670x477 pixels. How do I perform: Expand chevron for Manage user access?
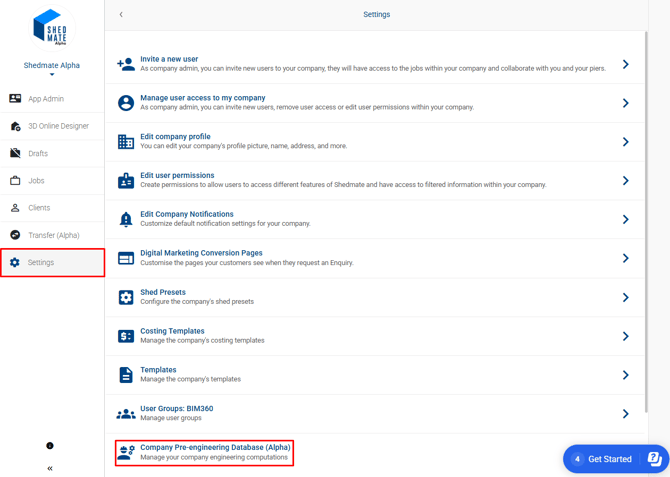click(x=626, y=103)
